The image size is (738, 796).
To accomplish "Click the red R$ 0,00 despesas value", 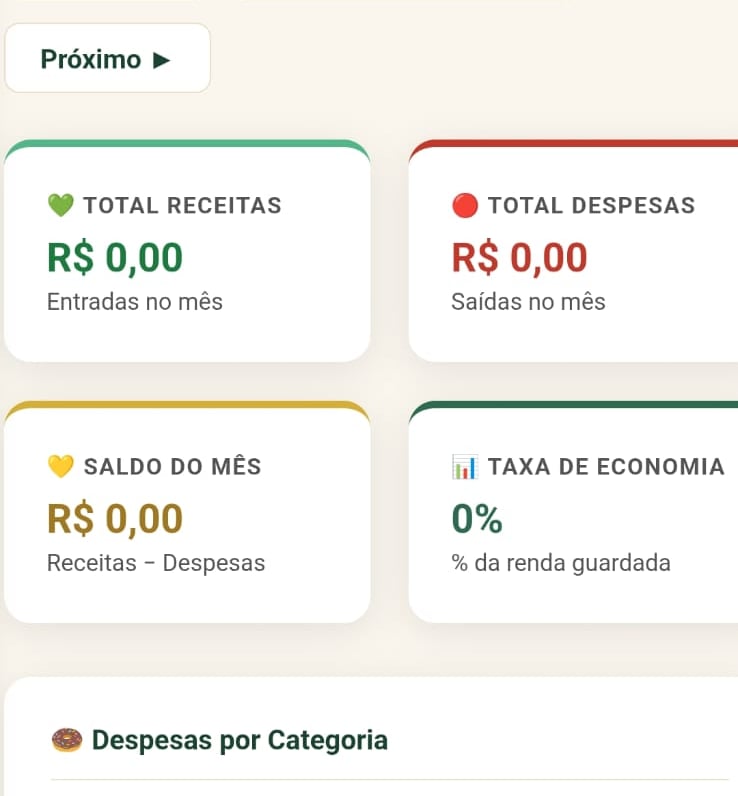I will [519, 258].
